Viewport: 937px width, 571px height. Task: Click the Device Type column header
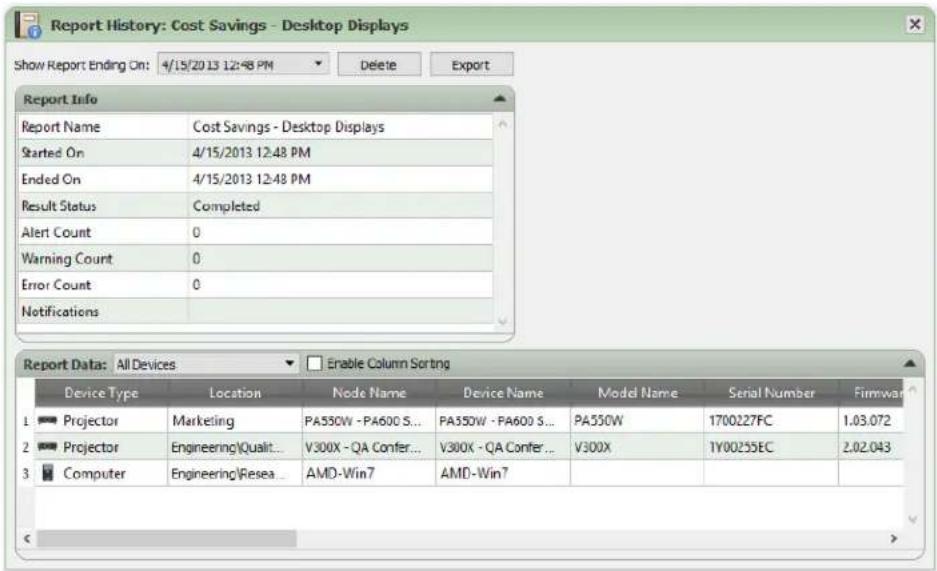[101, 392]
